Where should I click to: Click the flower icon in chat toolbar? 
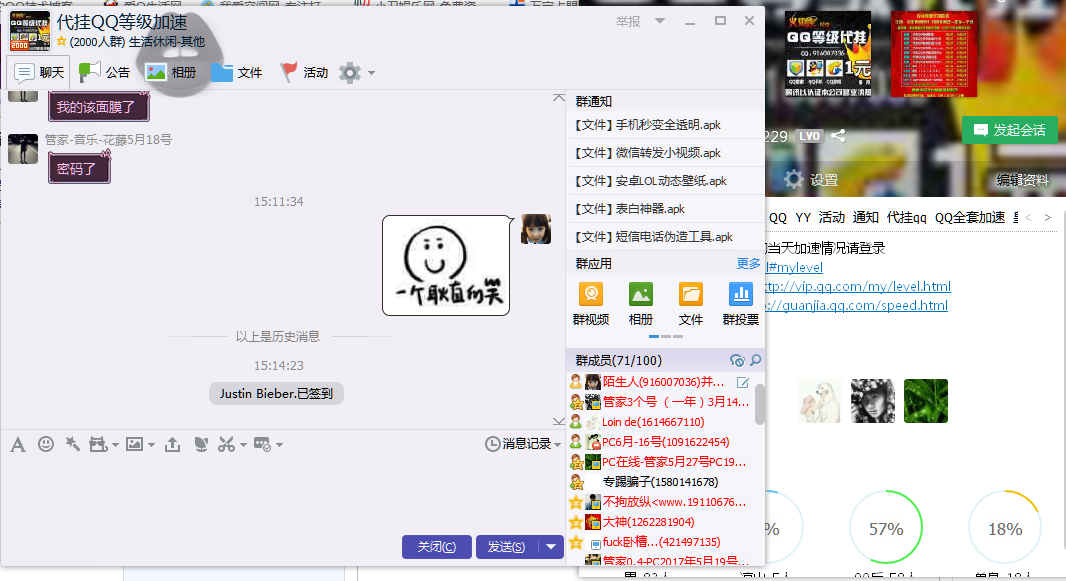click(x=201, y=444)
